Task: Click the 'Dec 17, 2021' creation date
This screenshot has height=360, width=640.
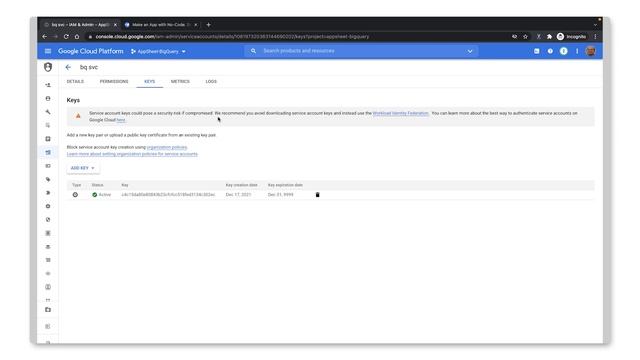Action: click(238, 195)
